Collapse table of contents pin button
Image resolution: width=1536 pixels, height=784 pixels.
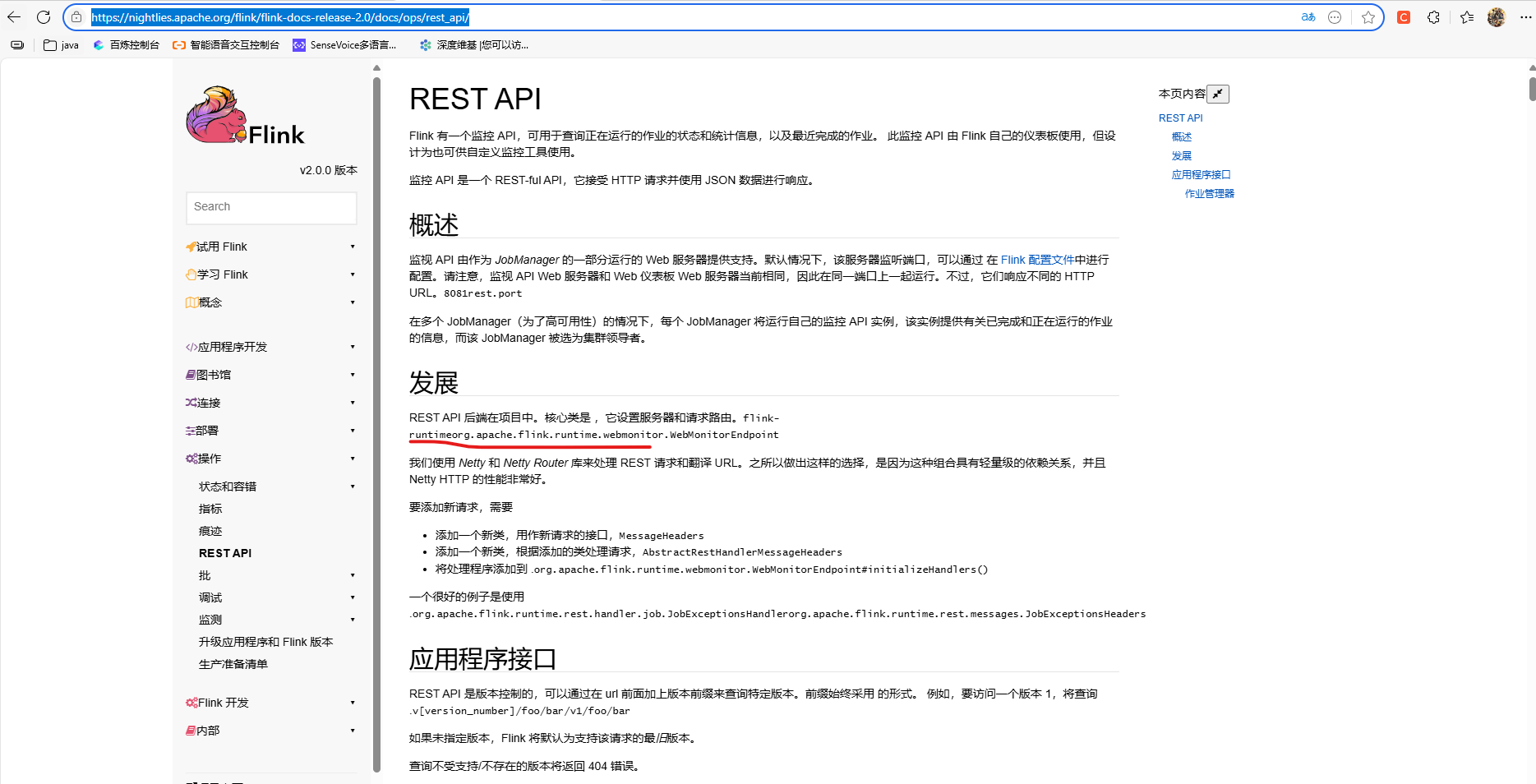click(x=1218, y=94)
